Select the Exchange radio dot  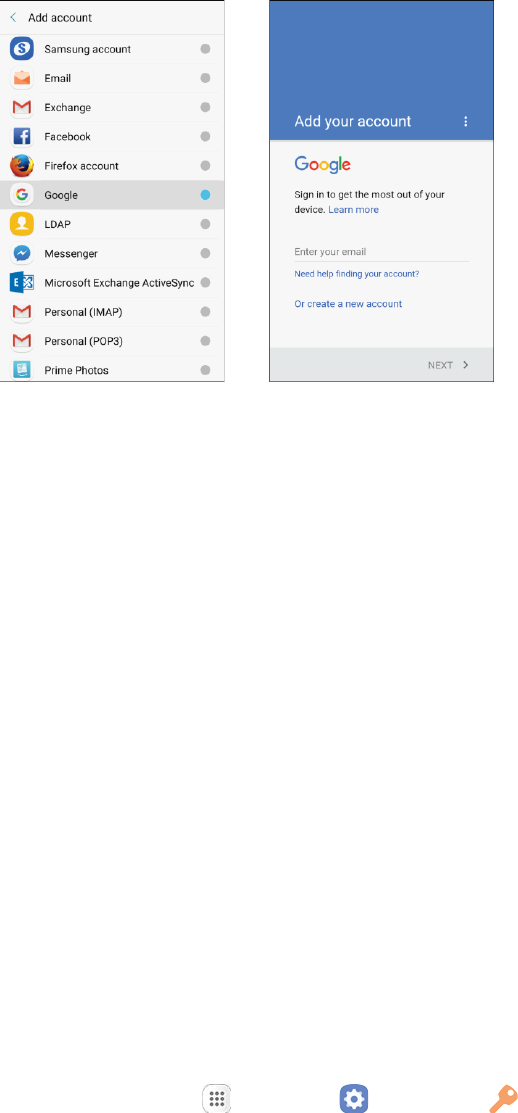(205, 107)
